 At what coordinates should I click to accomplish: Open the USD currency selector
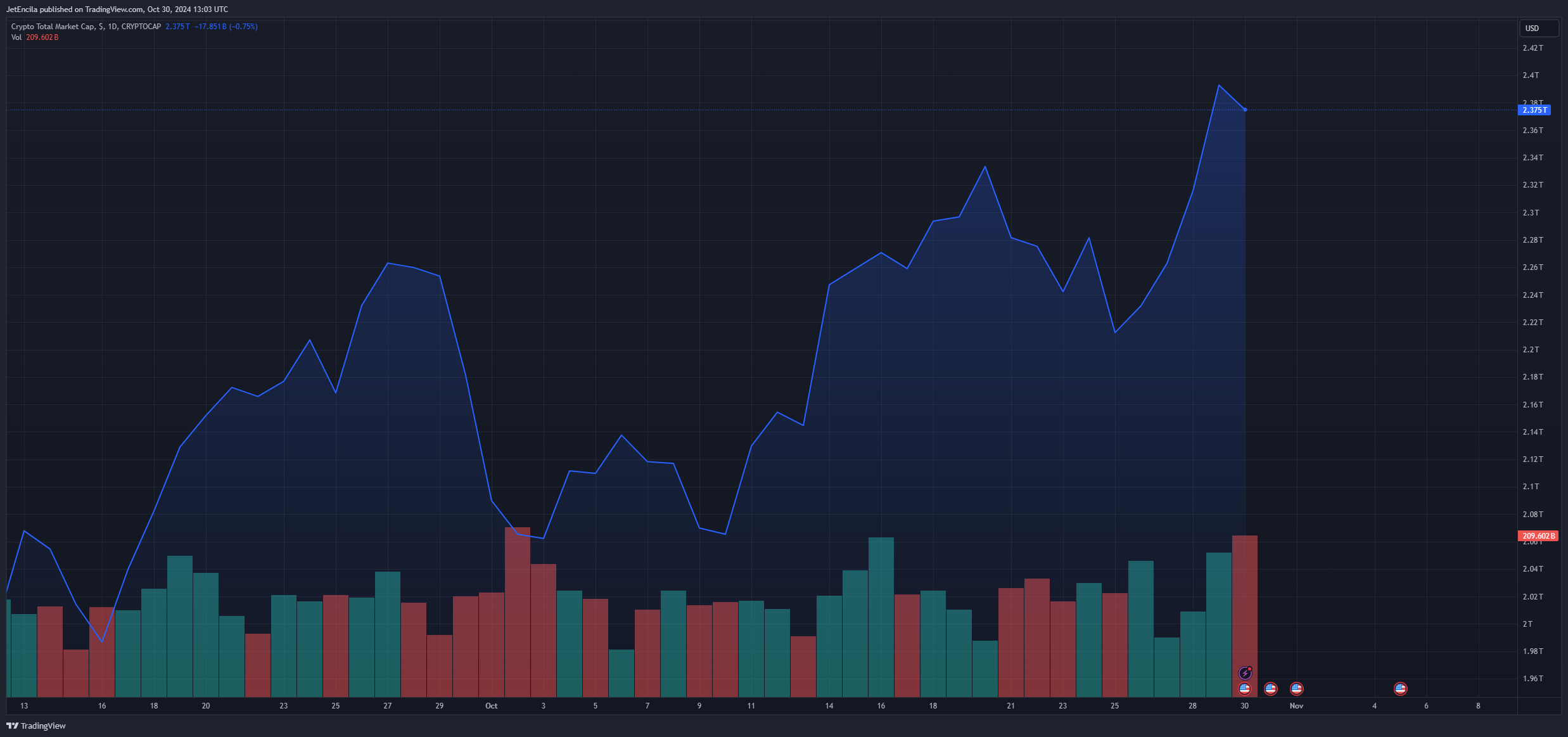pos(1539,29)
